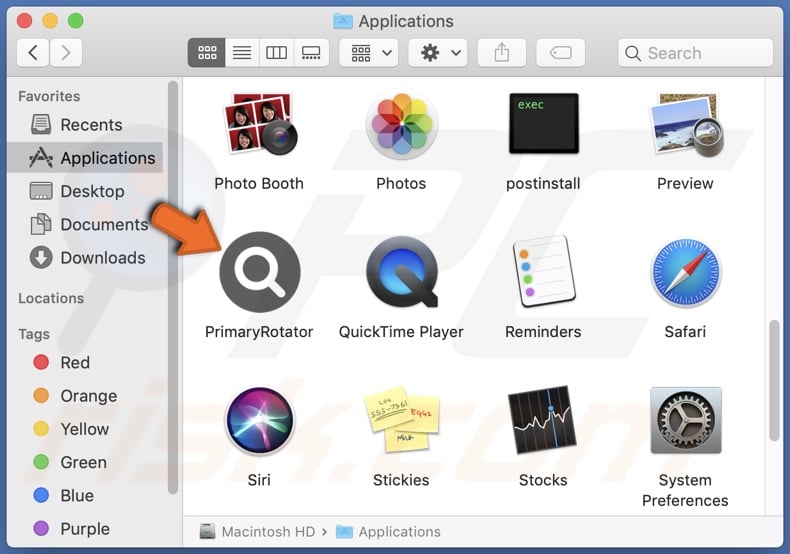The height and width of the screenshot is (554, 790).
Task: Open the Preview app icon
Action: point(685,124)
